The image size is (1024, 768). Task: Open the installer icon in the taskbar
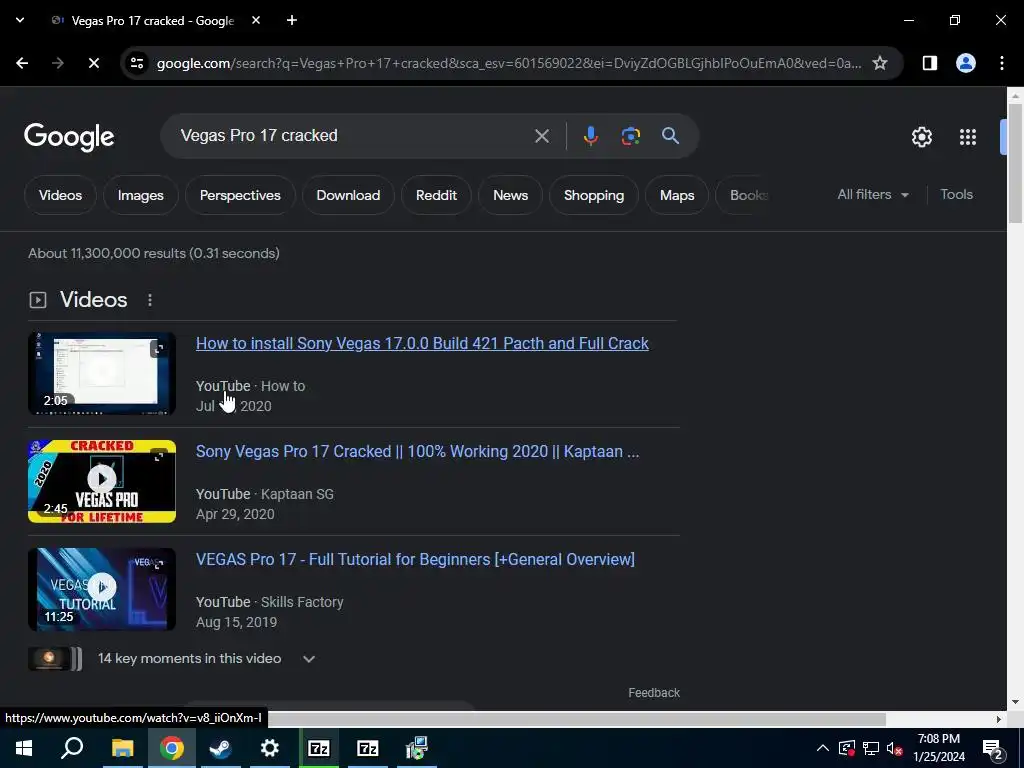(417, 748)
